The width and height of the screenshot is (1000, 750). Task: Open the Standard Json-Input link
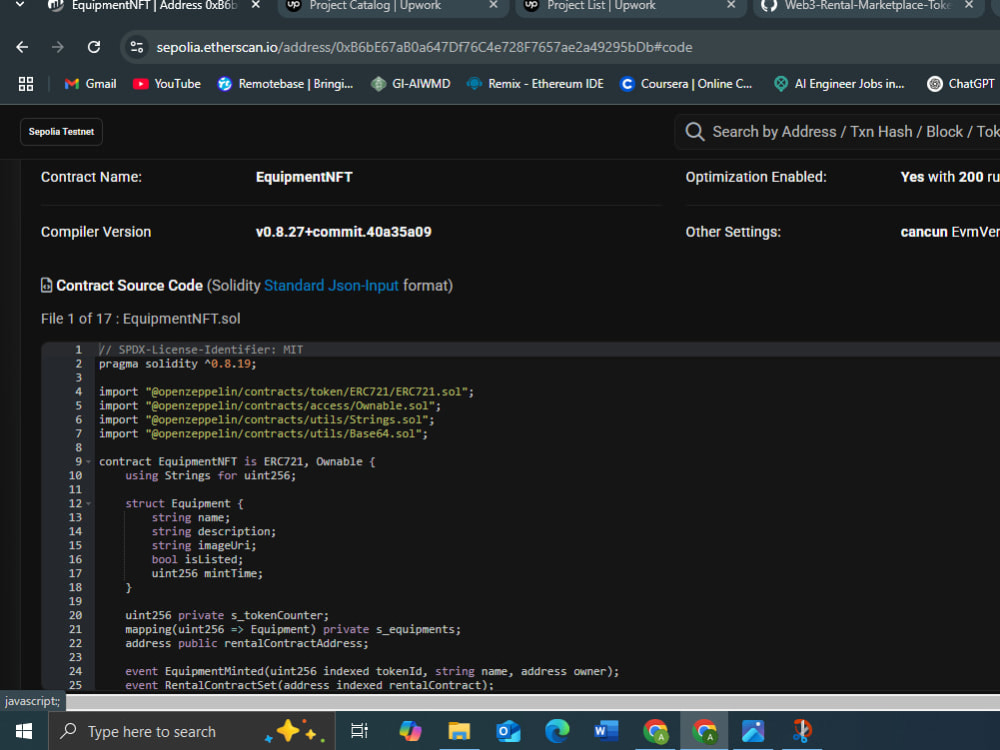pos(331,286)
